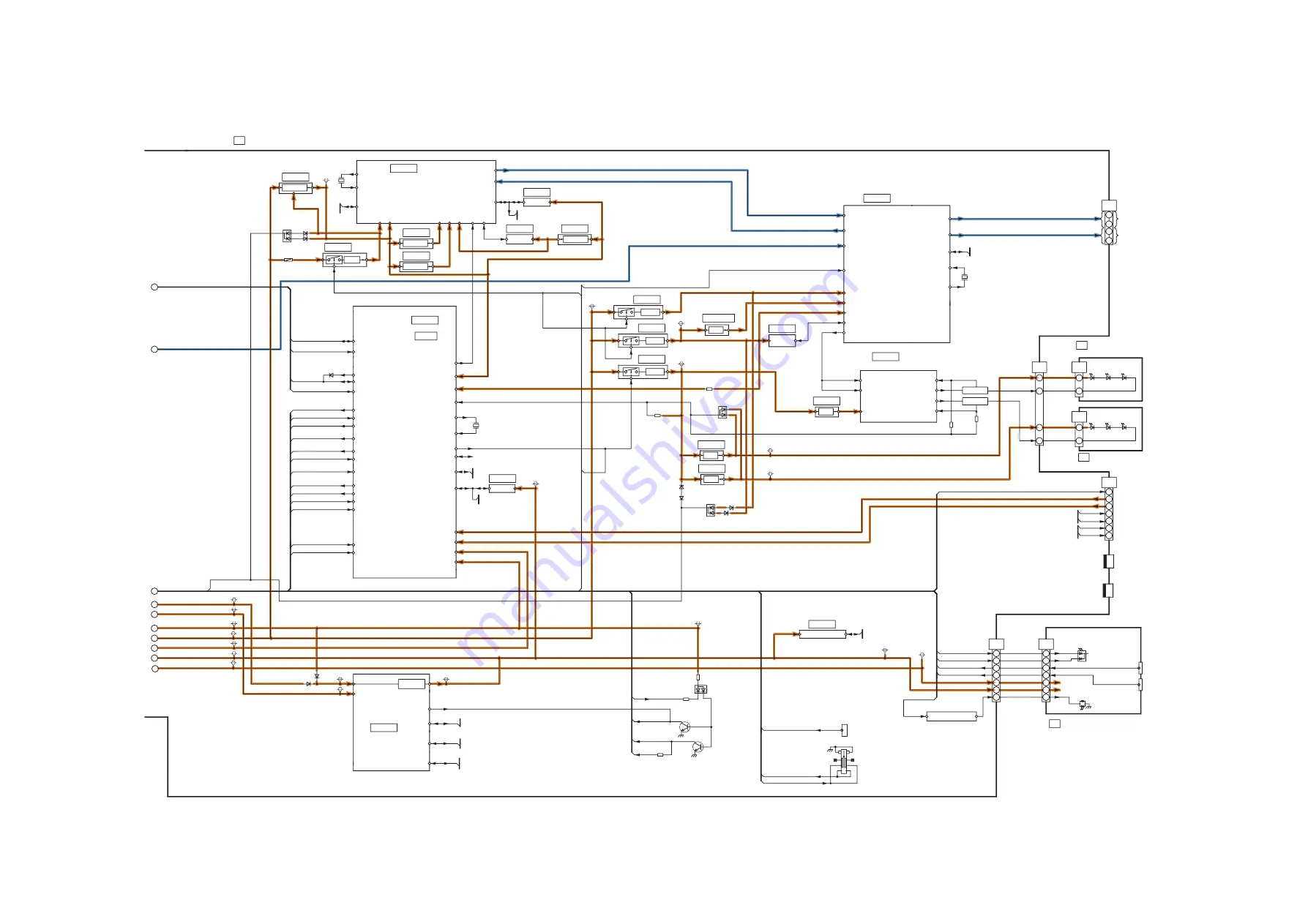Click the fuse symbol on the upper-left orange line
The height and width of the screenshot is (924, 1308).
pos(288,260)
